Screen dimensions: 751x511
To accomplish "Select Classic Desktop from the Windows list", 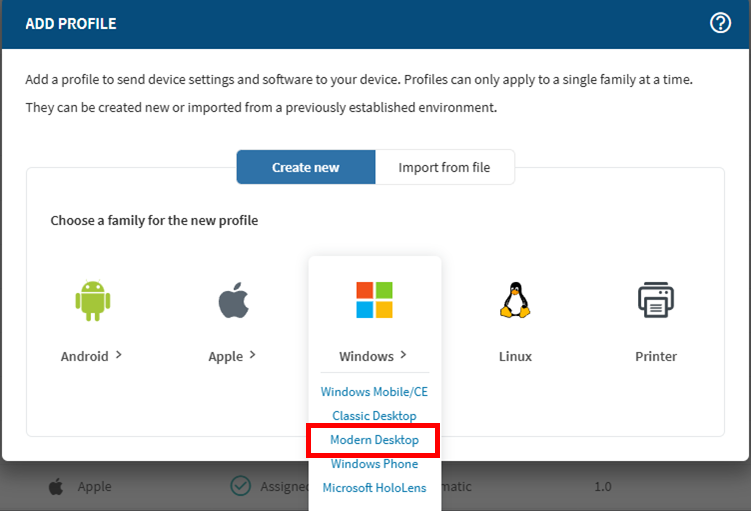I will point(374,416).
